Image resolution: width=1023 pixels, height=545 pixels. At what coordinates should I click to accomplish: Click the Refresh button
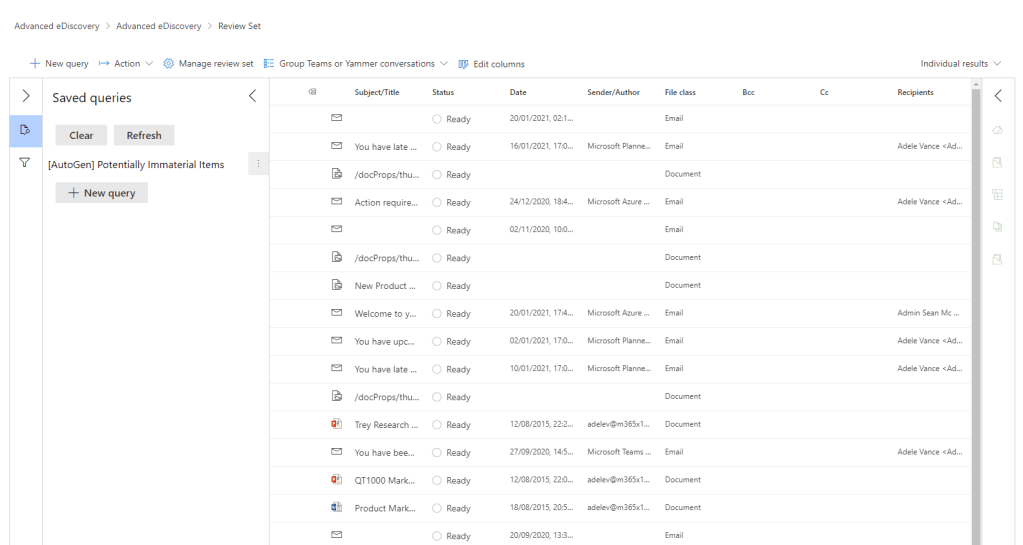(144, 135)
